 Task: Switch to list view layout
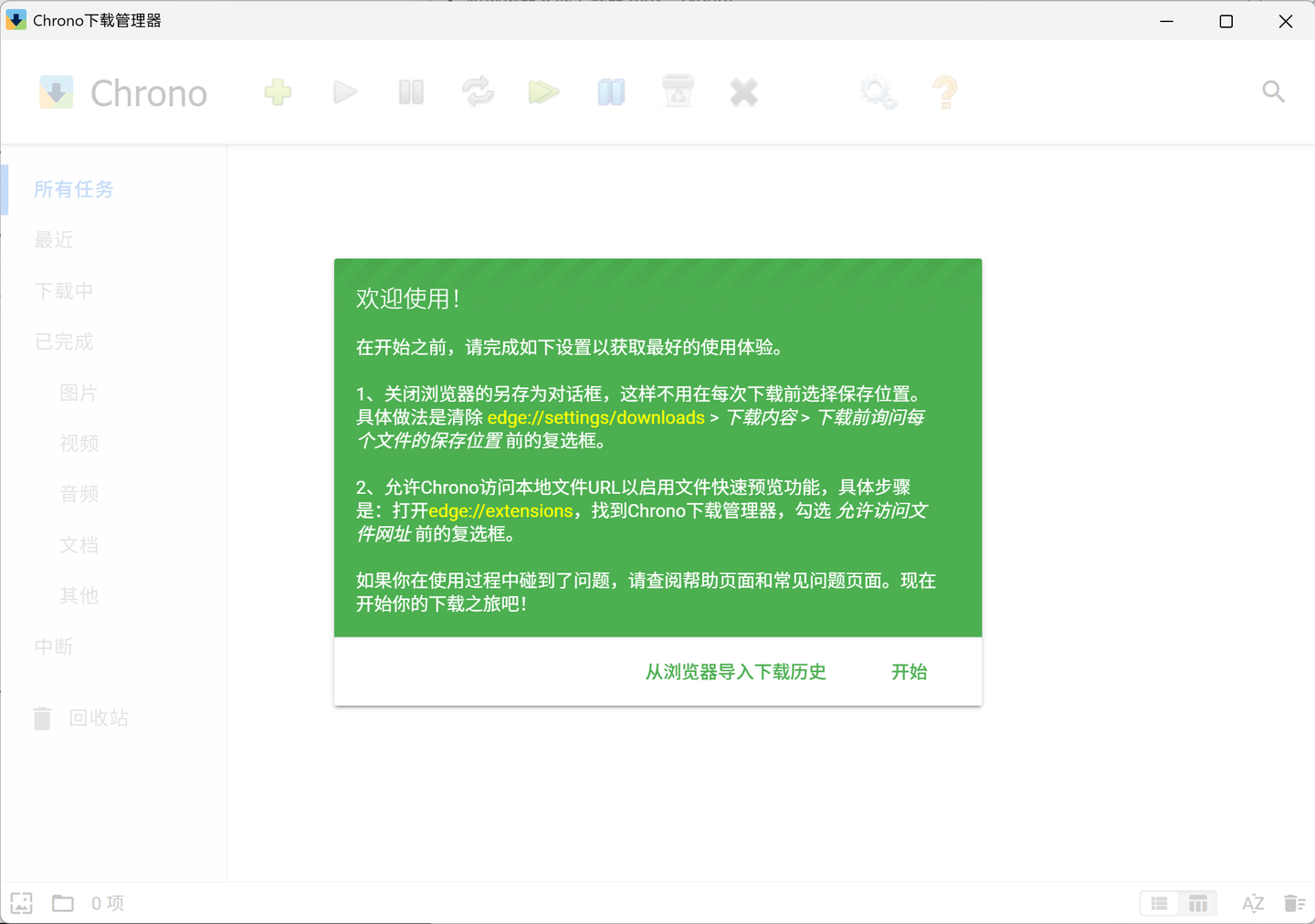click(x=1160, y=904)
